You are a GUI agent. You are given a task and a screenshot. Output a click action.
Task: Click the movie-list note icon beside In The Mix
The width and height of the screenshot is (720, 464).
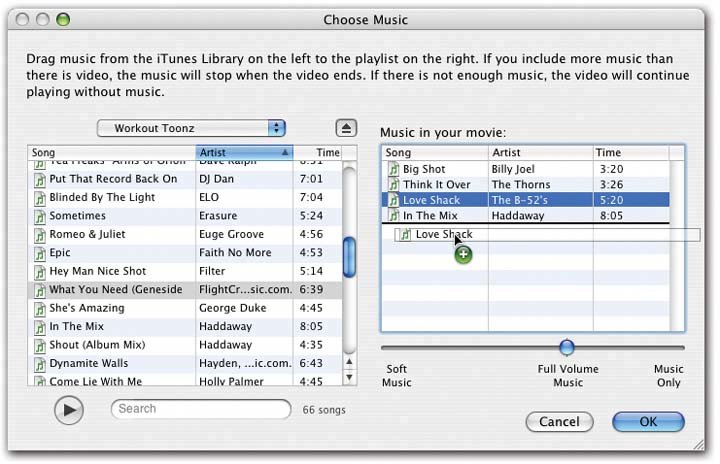394,215
